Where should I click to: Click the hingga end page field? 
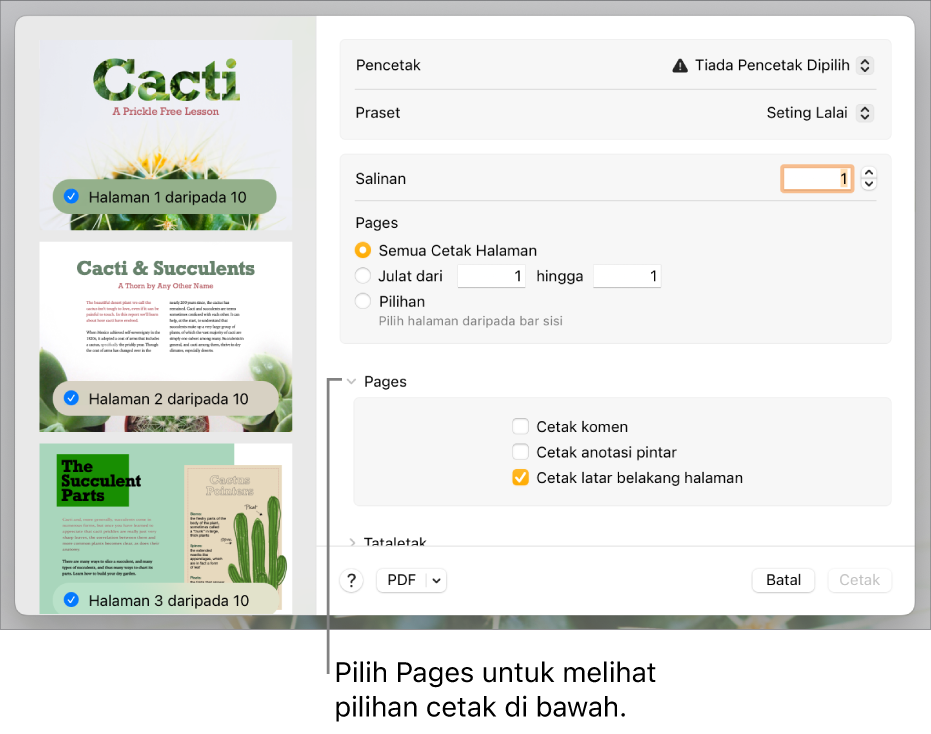point(627,276)
